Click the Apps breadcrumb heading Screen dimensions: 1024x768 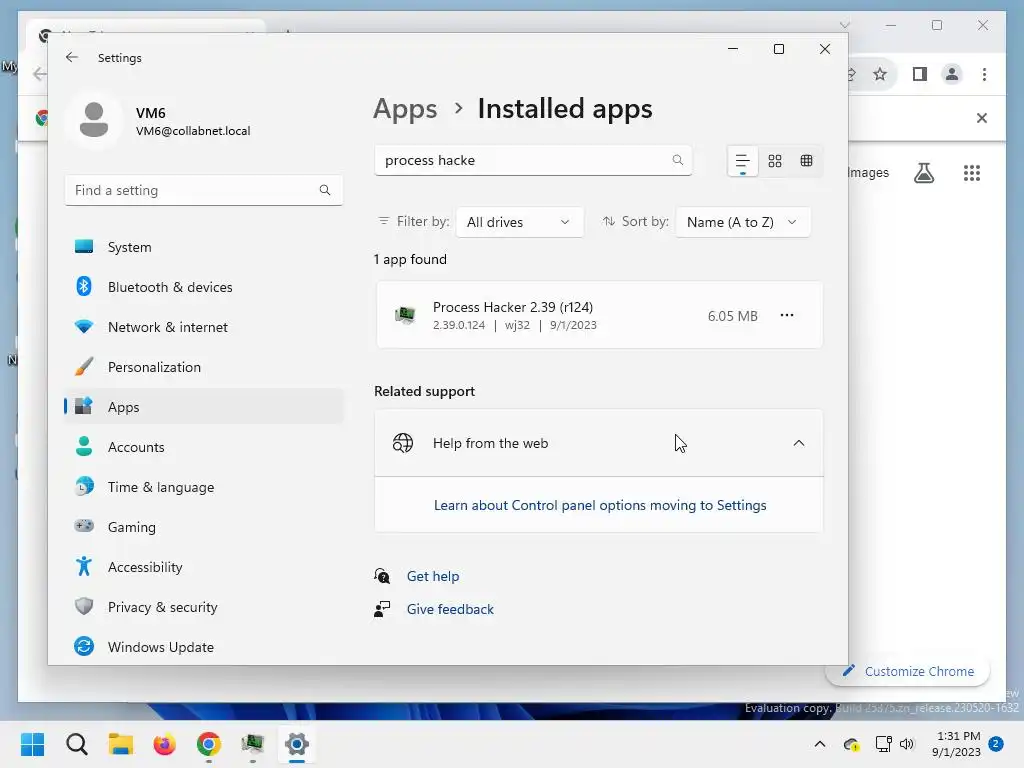point(405,108)
